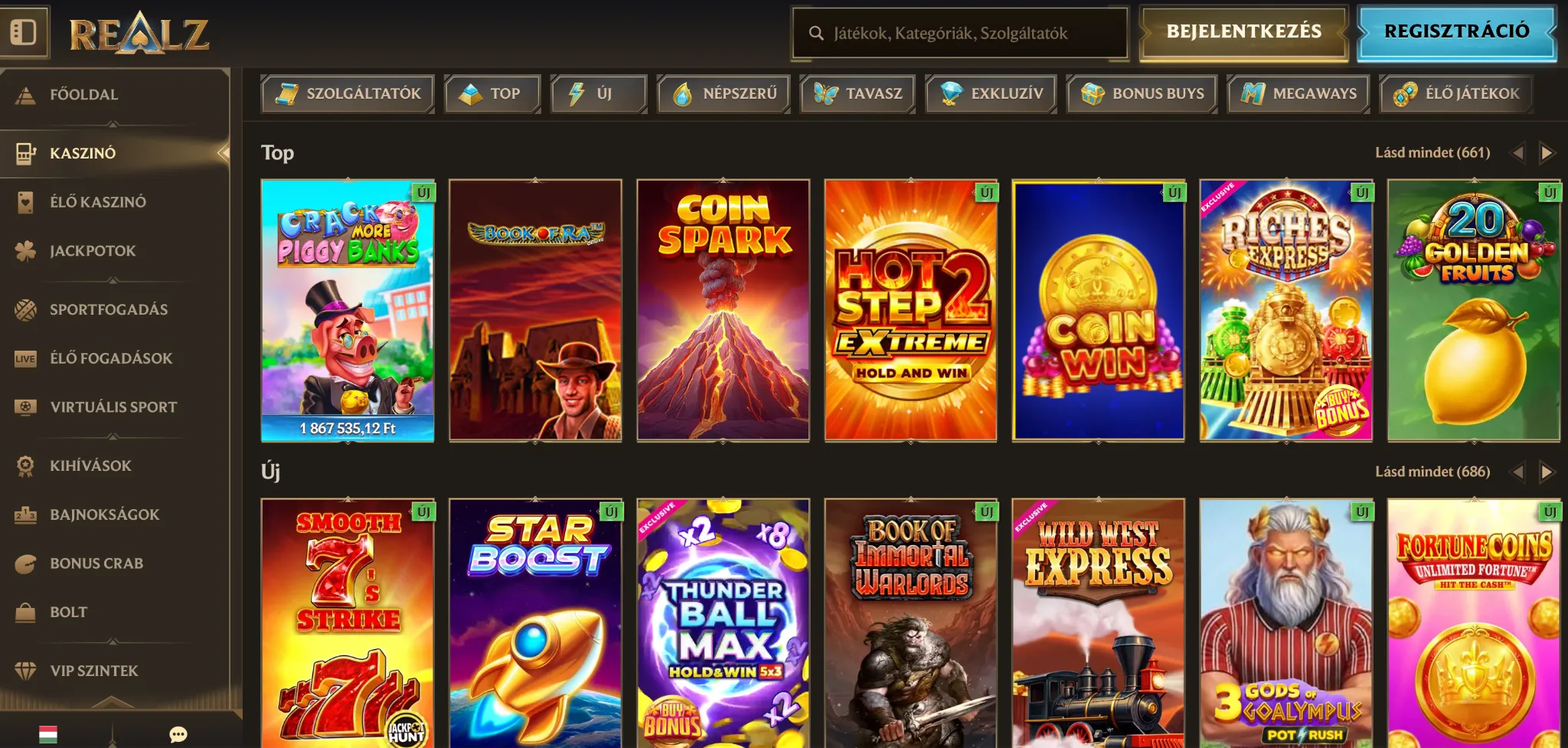Select the Szolgáltatók category tab
This screenshot has height=748, width=1568.
pyautogui.click(x=348, y=94)
